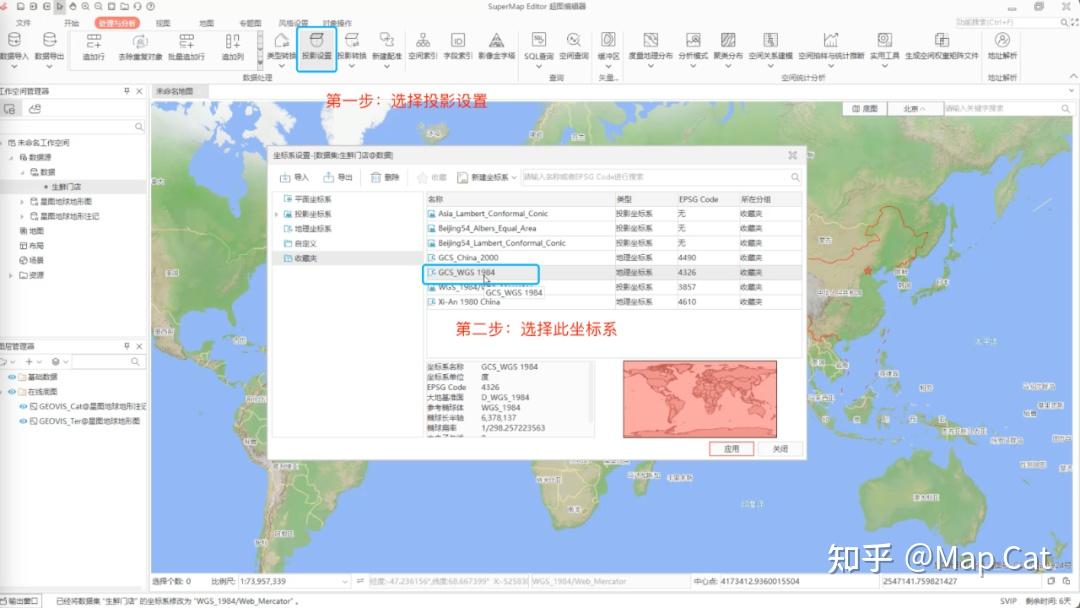
Task: Open the 空间索引 spatial index tool
Action: 423,45
